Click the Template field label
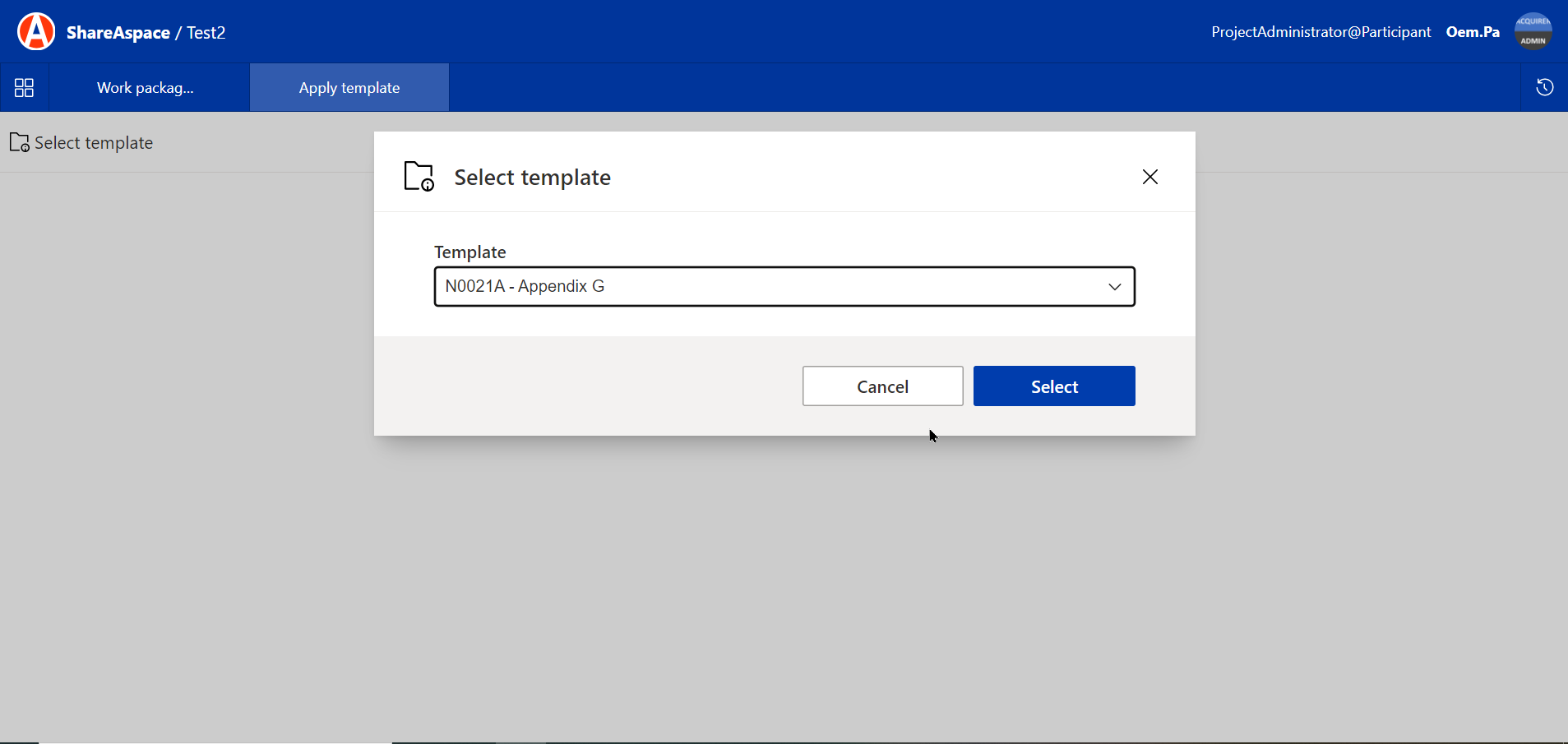 coord(469,252)
